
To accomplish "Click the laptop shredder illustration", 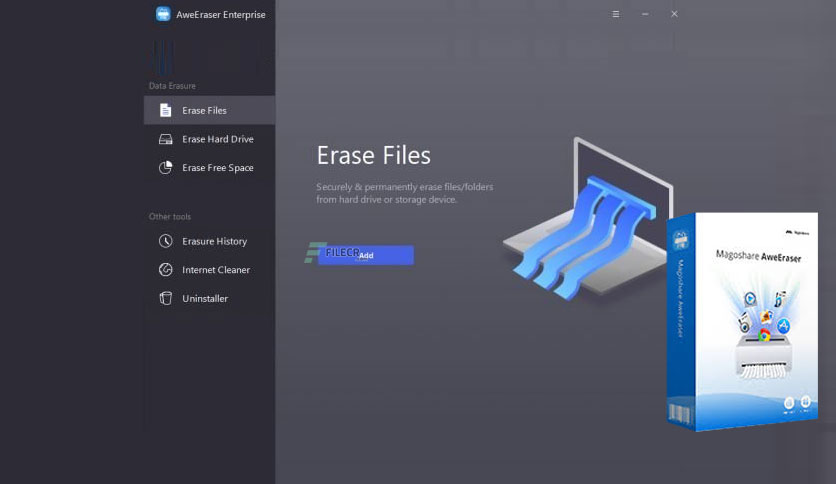I will (x=588, y=219).
